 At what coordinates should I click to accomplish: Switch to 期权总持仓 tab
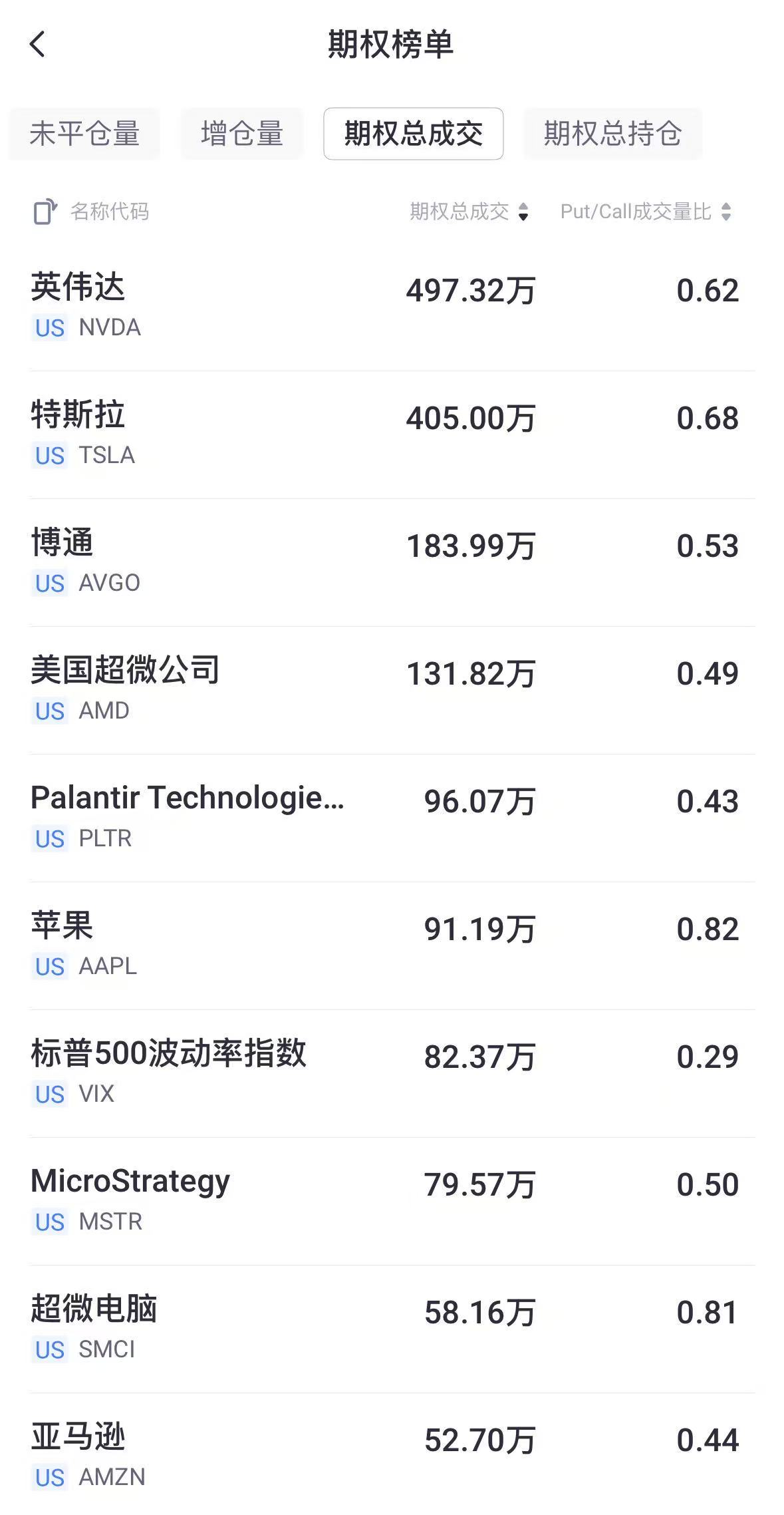tap(613, 134)
